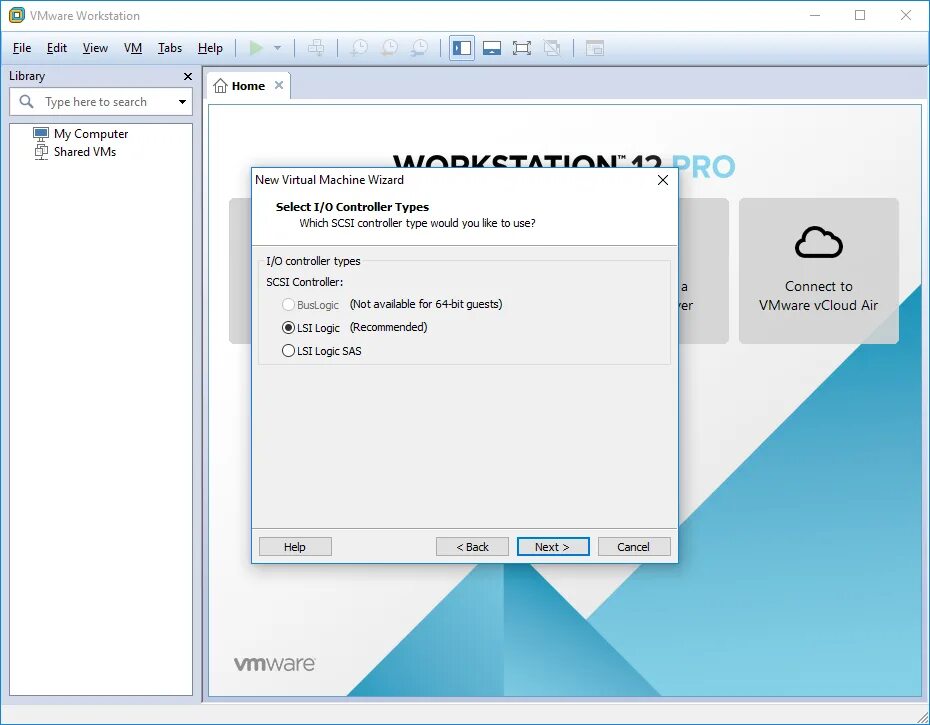Select the LSI Logic radio button
Screen dimensions: 930x725
pyautogui.click(x=288, y=327)
